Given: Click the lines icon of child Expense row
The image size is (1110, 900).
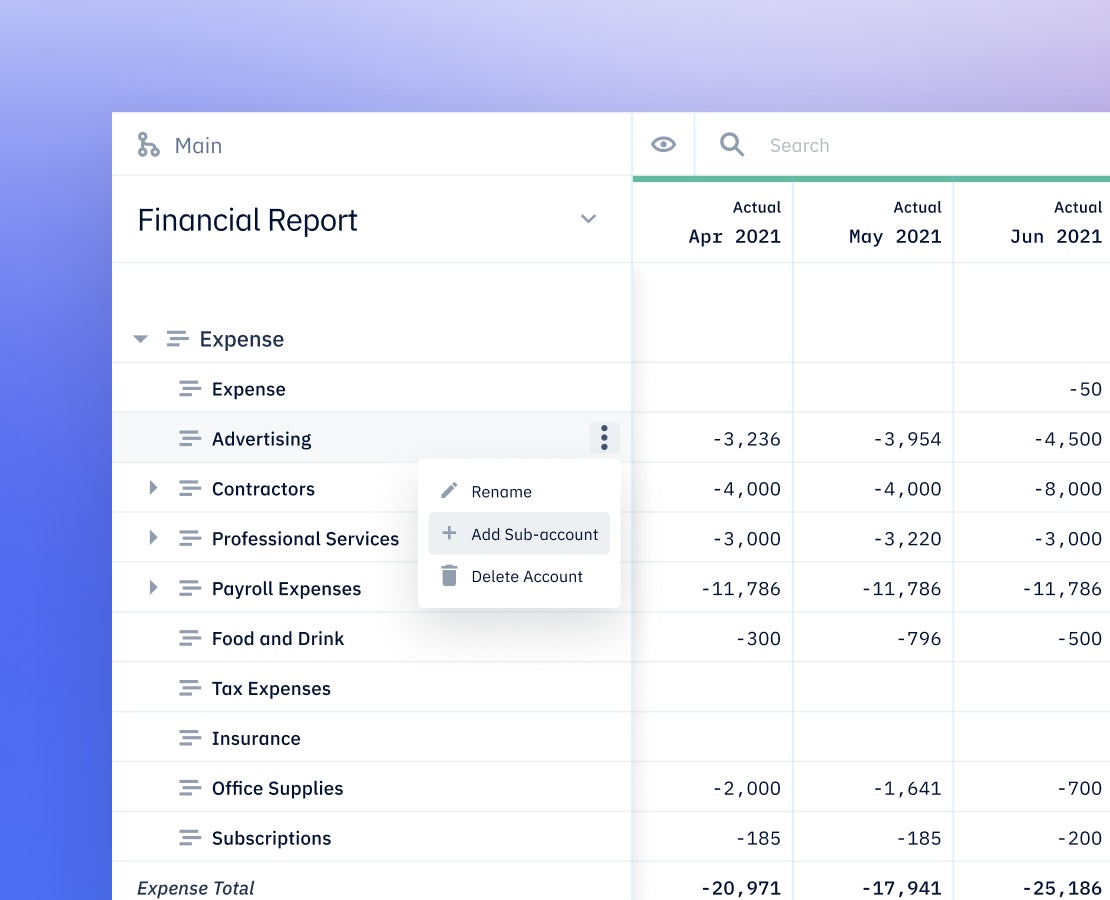Looking at the screenshot, I should [x=190, y=388].
